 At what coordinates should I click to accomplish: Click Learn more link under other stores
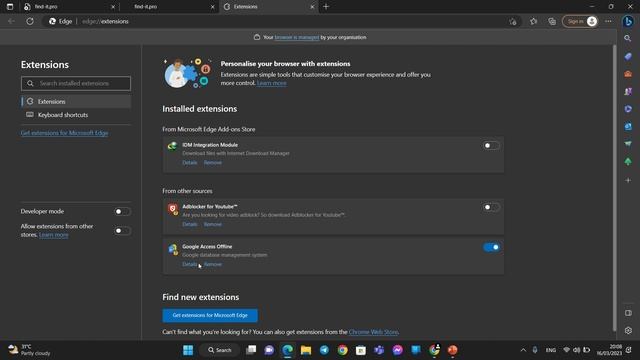coord(53,235)
